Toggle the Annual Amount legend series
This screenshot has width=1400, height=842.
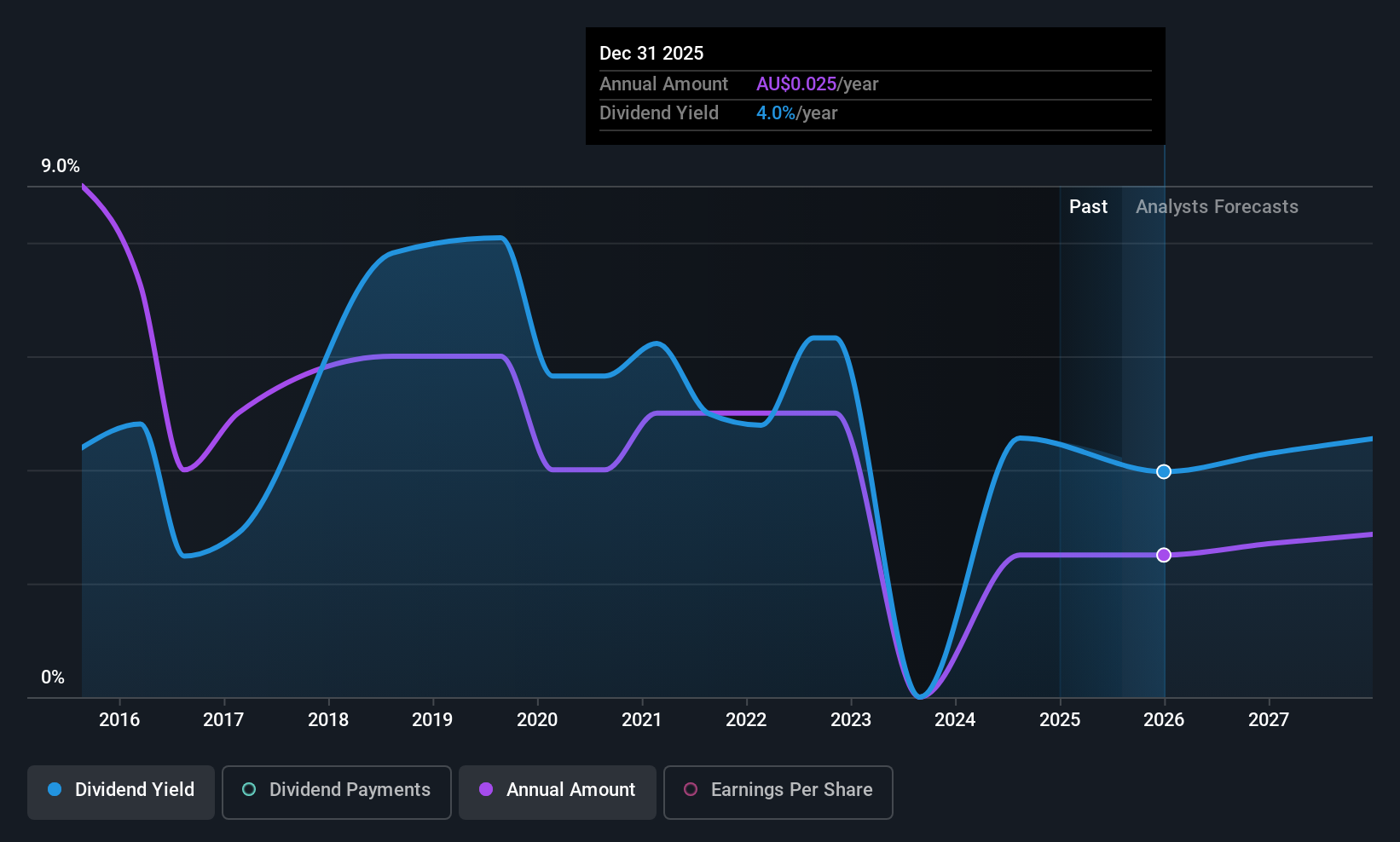tap(558, 792)
